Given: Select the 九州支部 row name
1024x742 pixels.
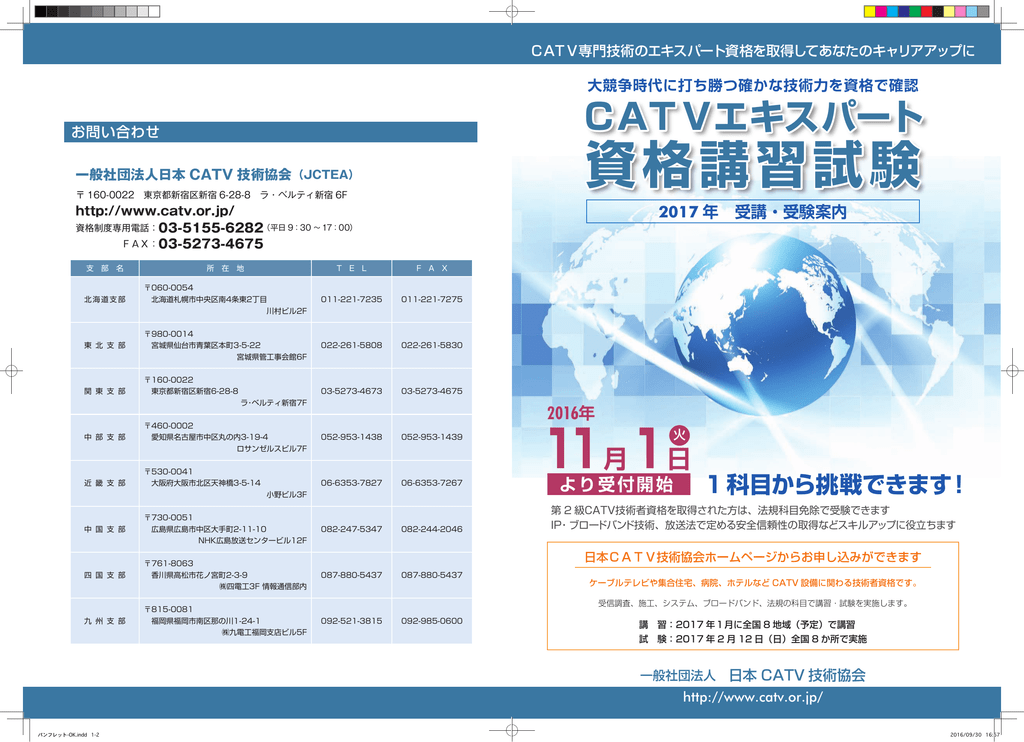Looking at the screenshot, I should [104, 621].
